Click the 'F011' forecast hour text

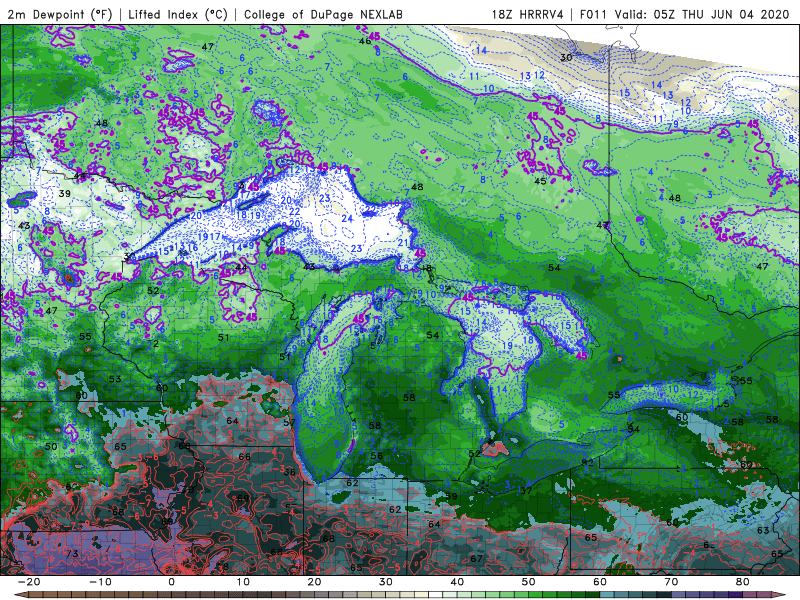click(593, 14)
